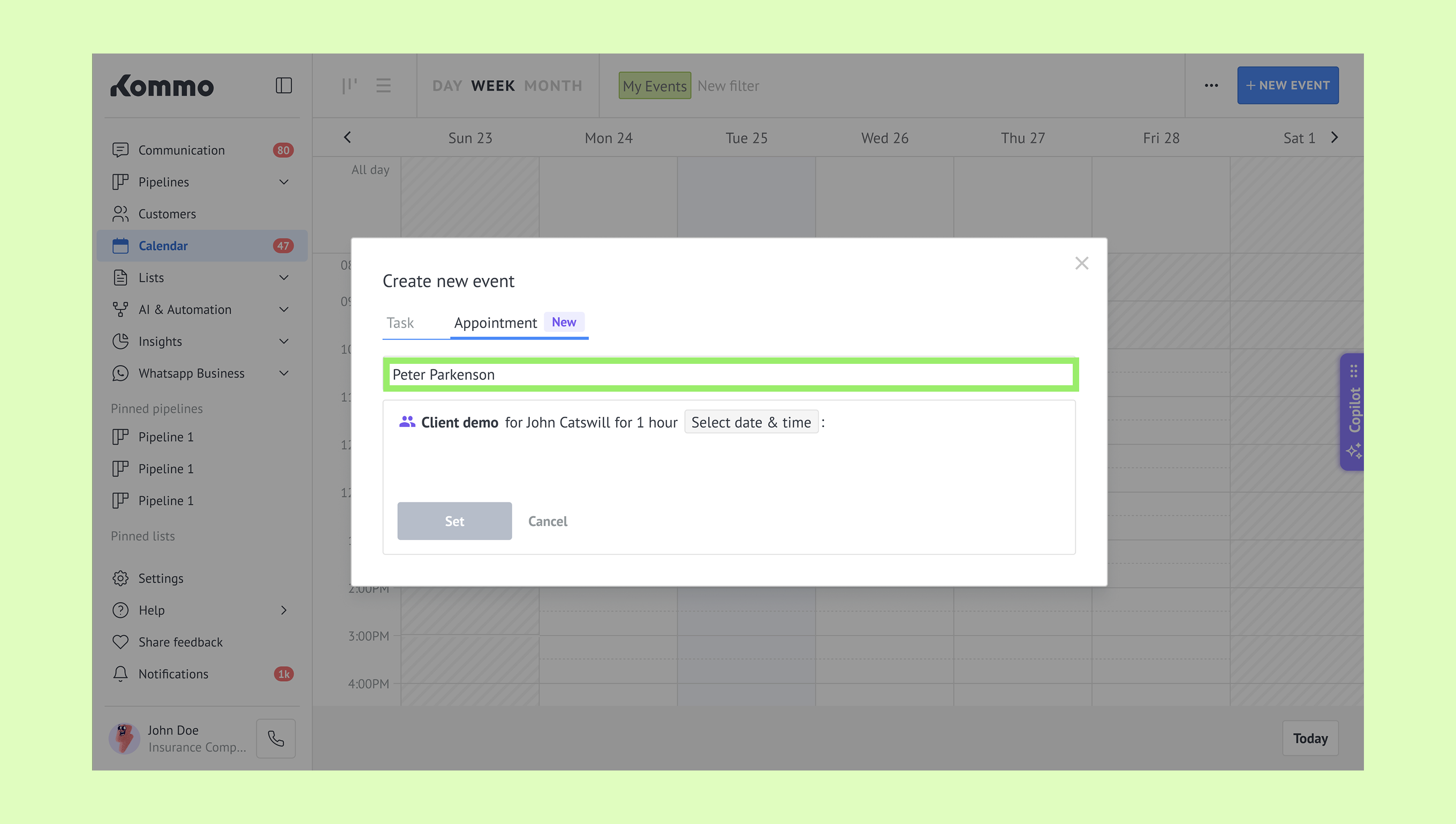The width and height of the screenshot is (1456, 824).
Task: Switch to the Task tab
Action: pyautogui.click(x=400, y=323)
